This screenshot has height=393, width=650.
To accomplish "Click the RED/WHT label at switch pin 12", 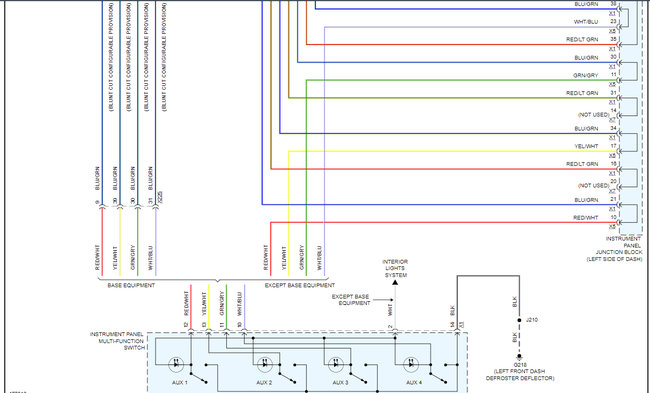I will [x=186, y=303].
